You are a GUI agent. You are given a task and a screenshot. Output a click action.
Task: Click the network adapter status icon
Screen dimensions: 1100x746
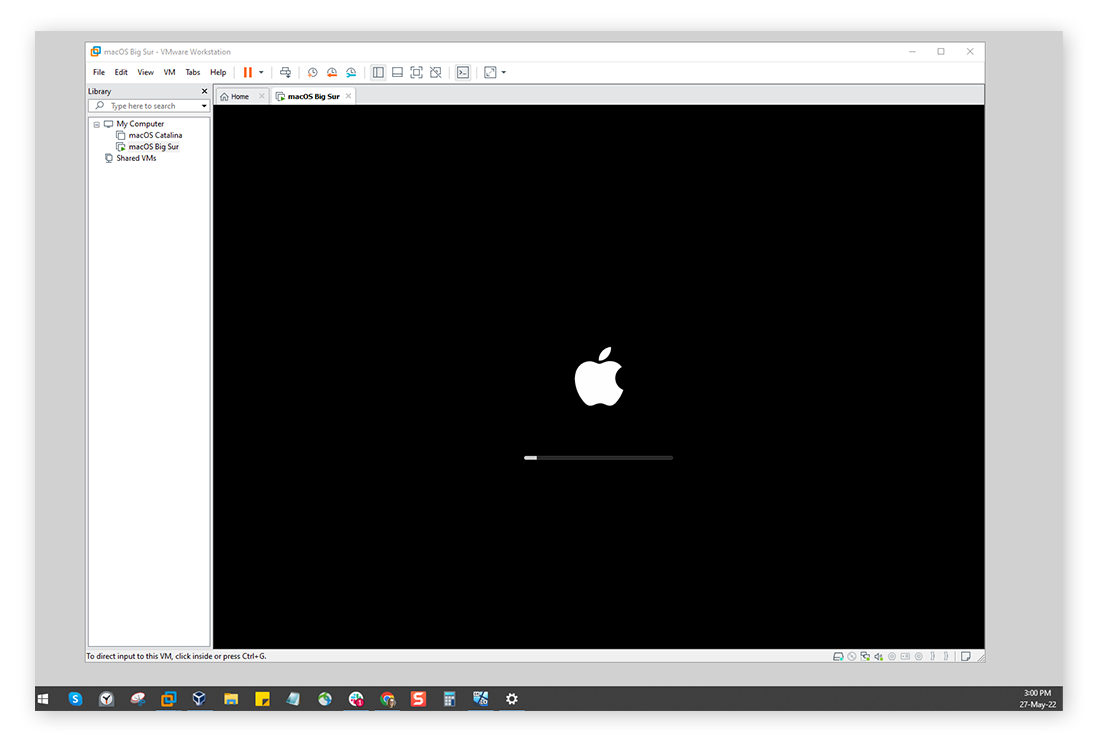click(x=865, y=657)
